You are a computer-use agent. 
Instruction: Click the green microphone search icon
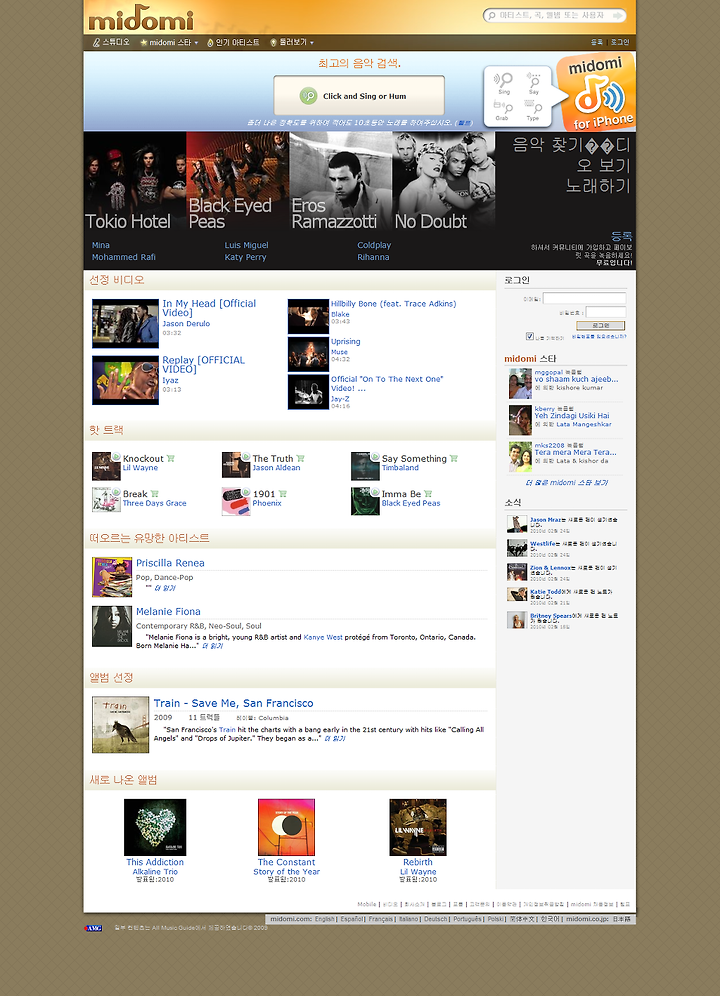click(x=308, y=96)
